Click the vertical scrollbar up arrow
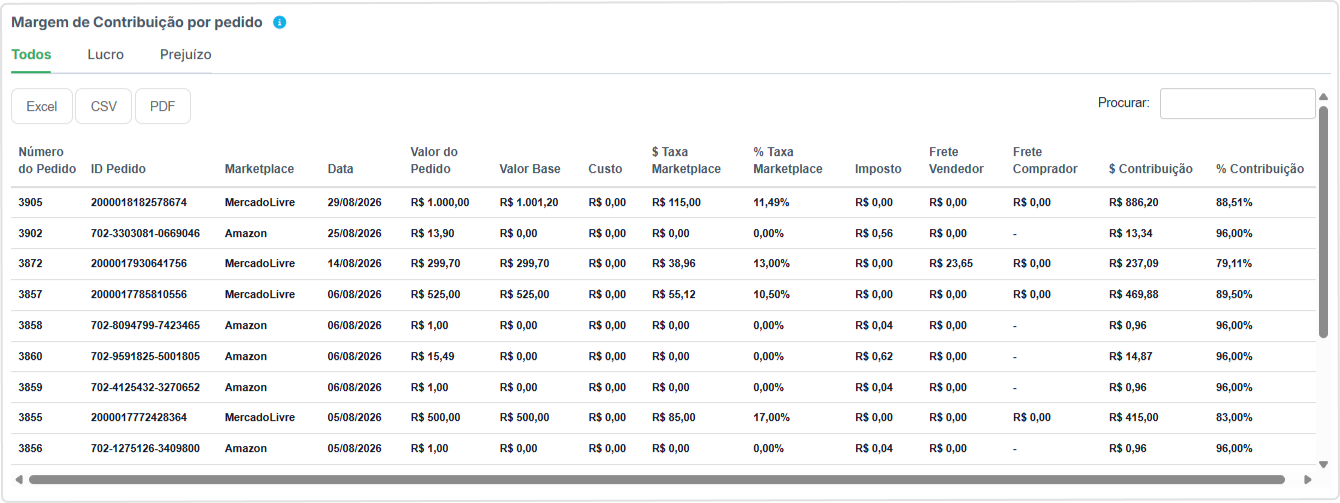 1324,97
